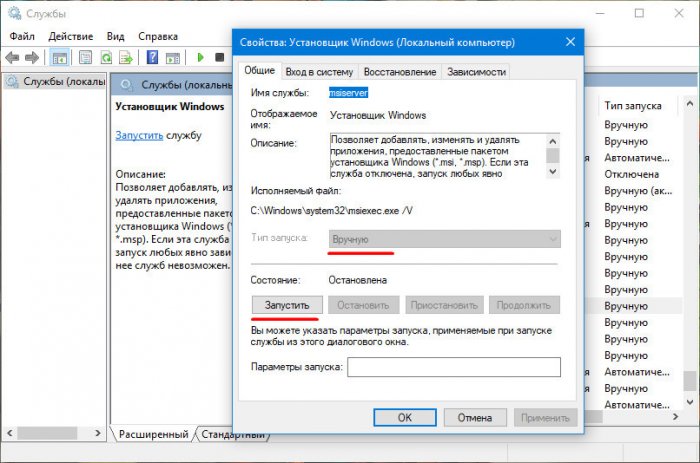Click the Остановить button
The image size is (700, 463).
tap(363, 305)
